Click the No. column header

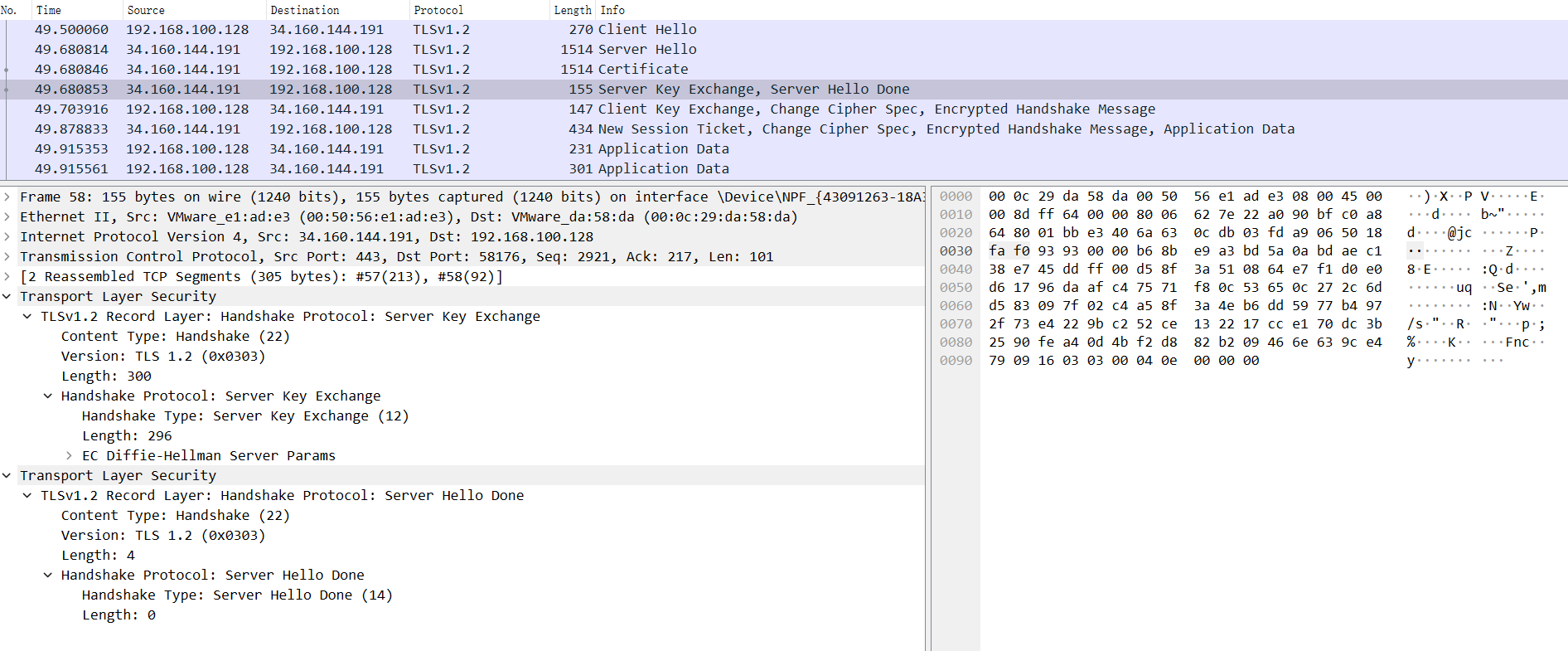[15, 10]
